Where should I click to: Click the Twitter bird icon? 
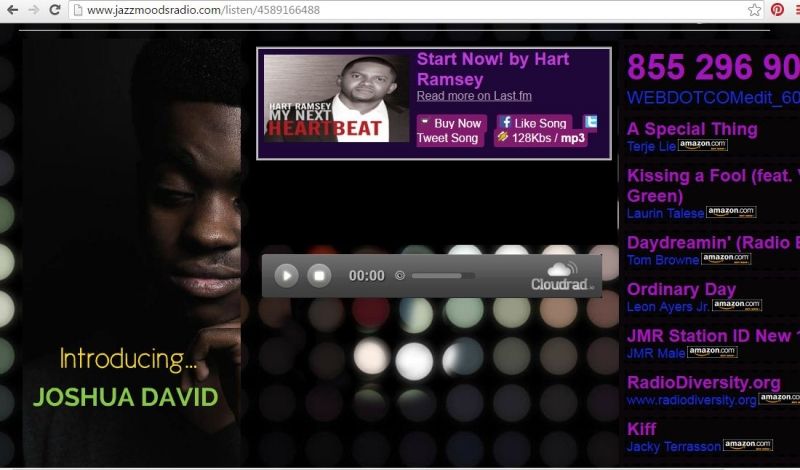(x=590, y=122)
